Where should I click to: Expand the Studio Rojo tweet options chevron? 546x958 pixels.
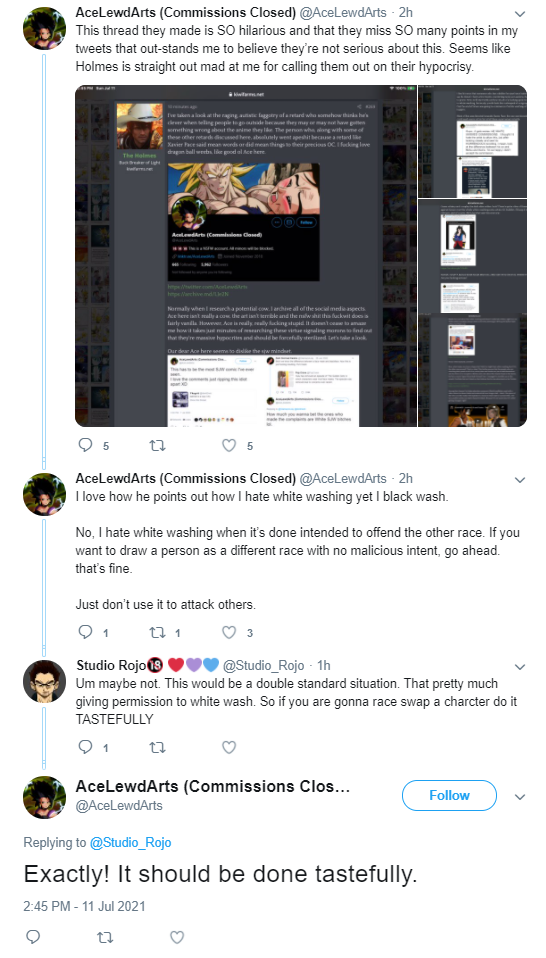[x=520, y=667]
